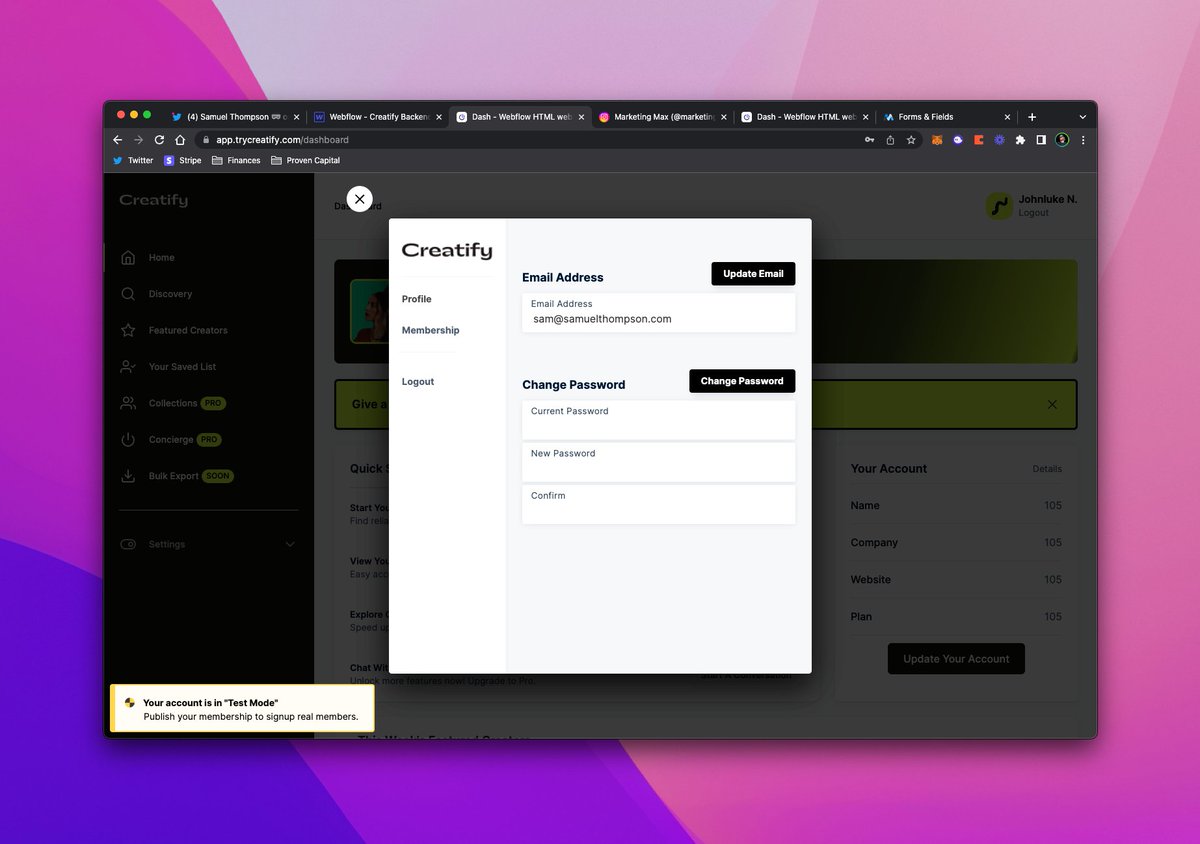Open the MetaMask fox extension
The image size is (1200, 844).
click(x=937, y=140)
